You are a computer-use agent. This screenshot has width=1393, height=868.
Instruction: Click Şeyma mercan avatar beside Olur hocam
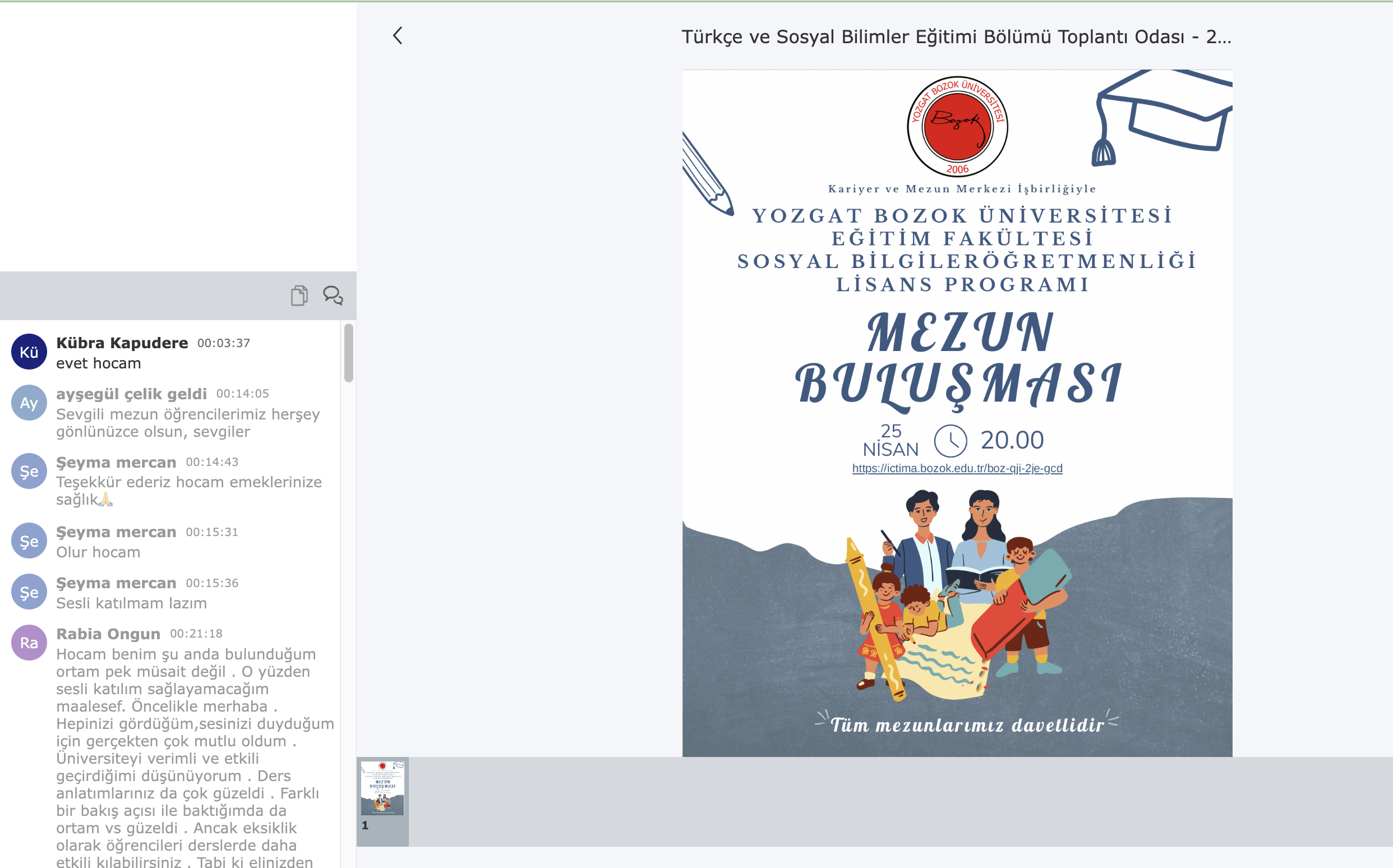29,541
